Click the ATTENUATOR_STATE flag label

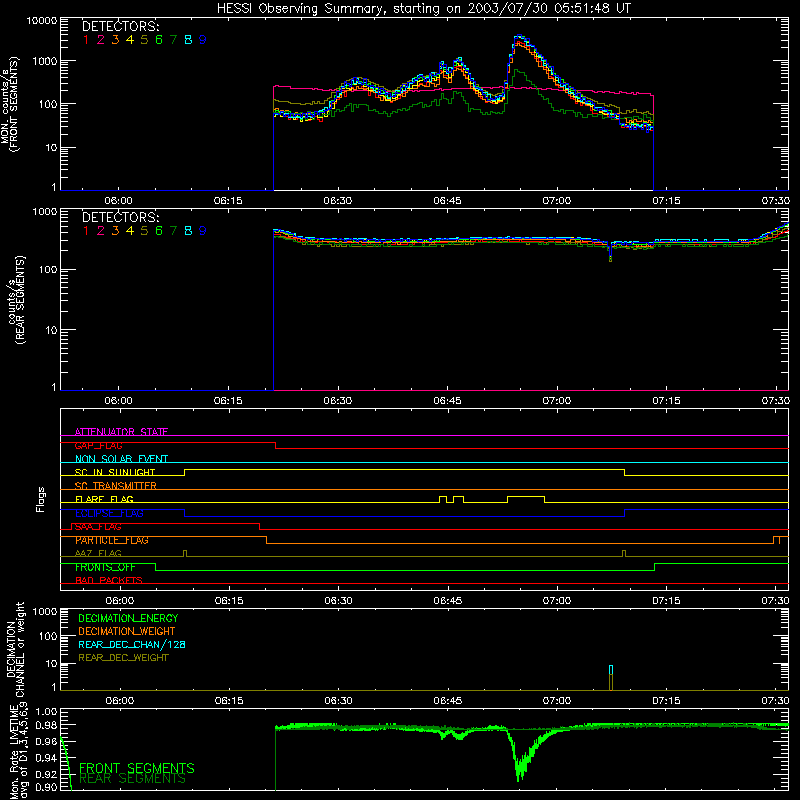pyautogui.click(x=121, y=432)
